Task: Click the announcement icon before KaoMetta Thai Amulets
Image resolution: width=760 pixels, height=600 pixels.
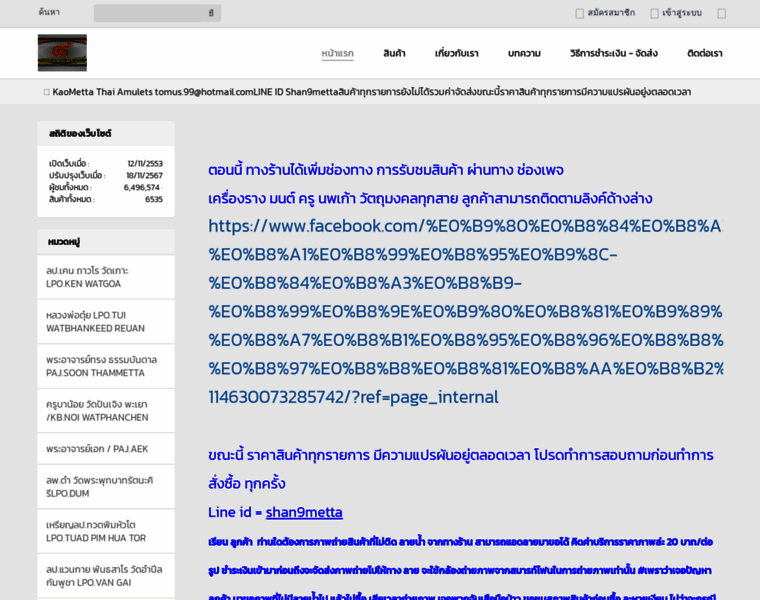Action: 46,92
